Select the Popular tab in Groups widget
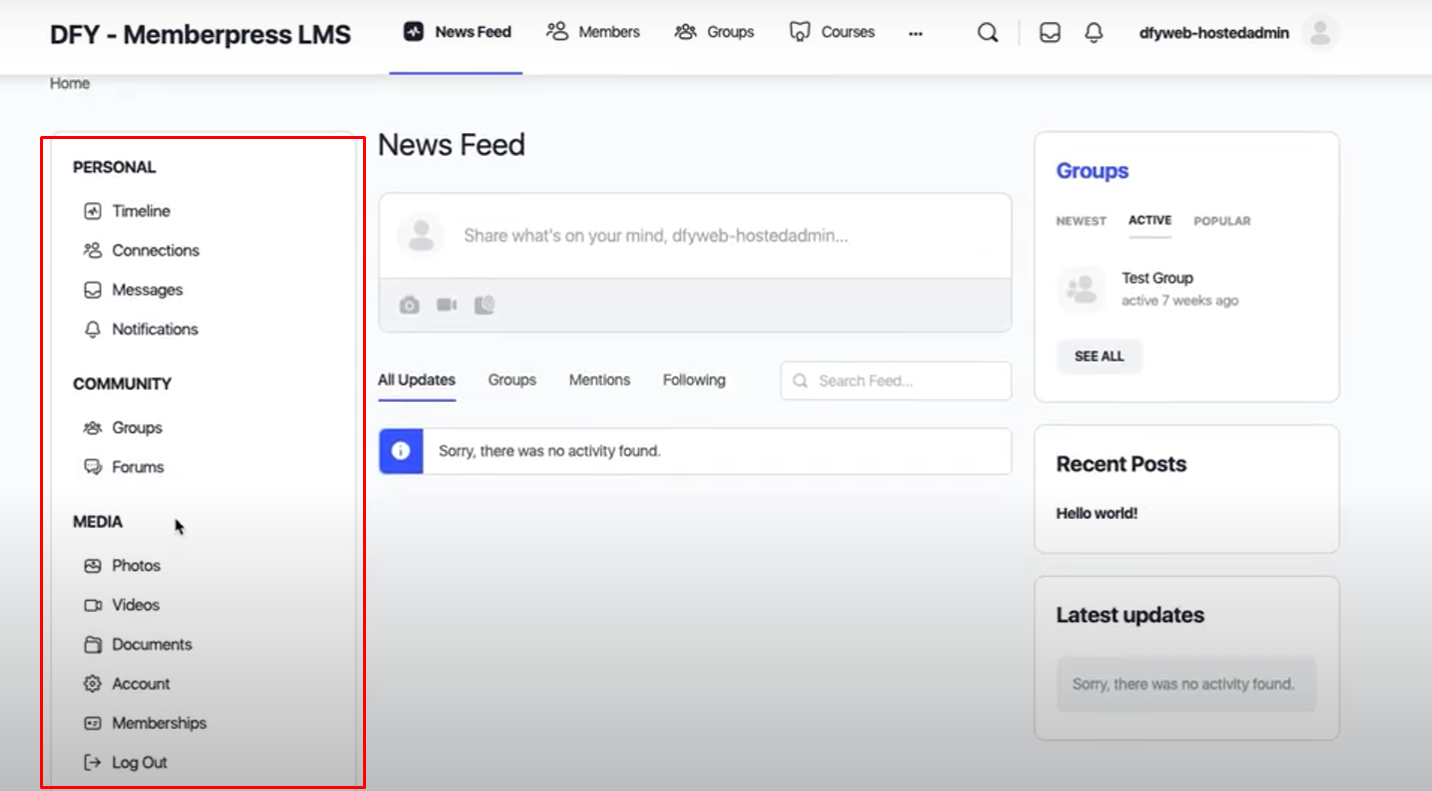This screenshot has width=1432, height=791. pyautogui.click(x=1222, y=221)
